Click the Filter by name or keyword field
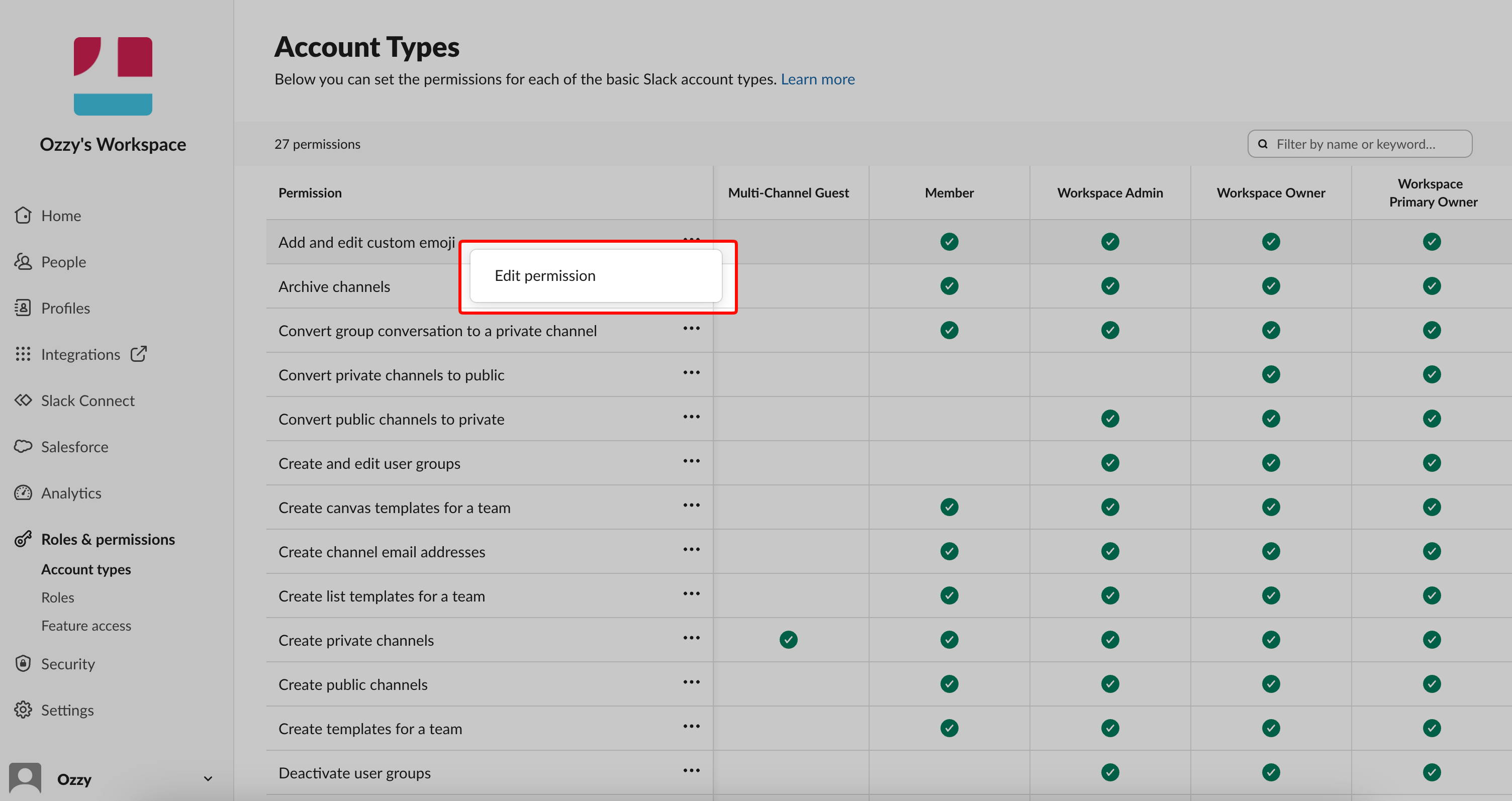This screenshot has width=1512, height=801. click(x=1361, y=144)
